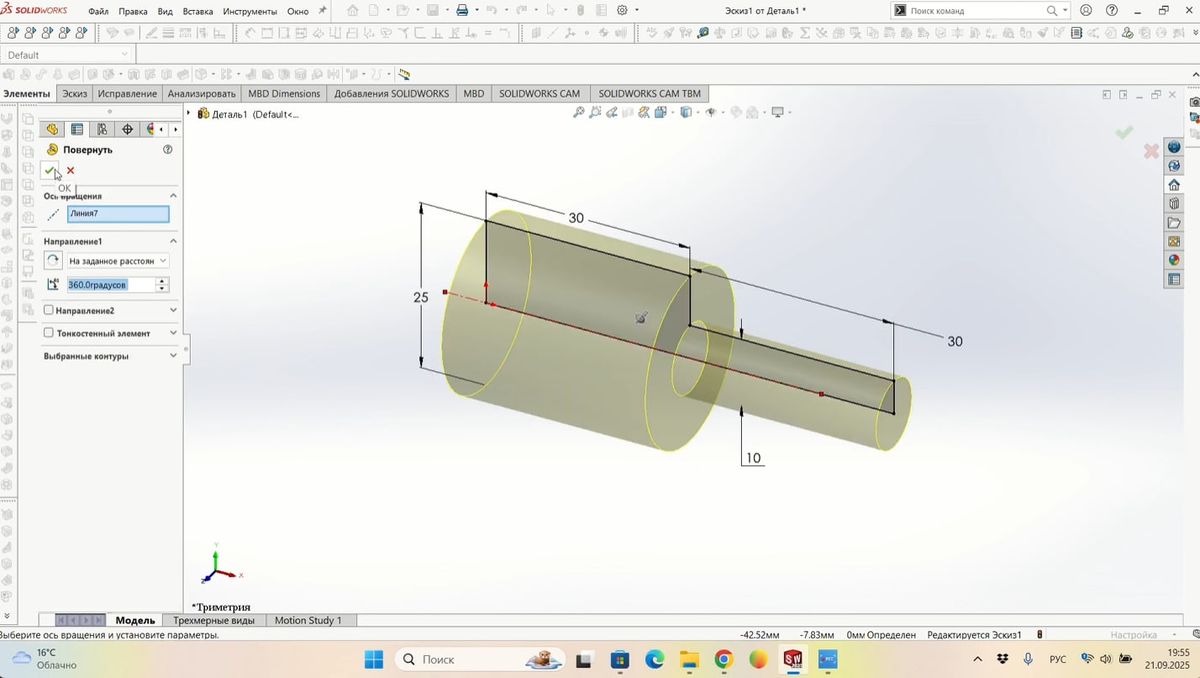Click the Display Style cube icon
Viewport: 1200px width, 678px height.
tap(686, 113)
